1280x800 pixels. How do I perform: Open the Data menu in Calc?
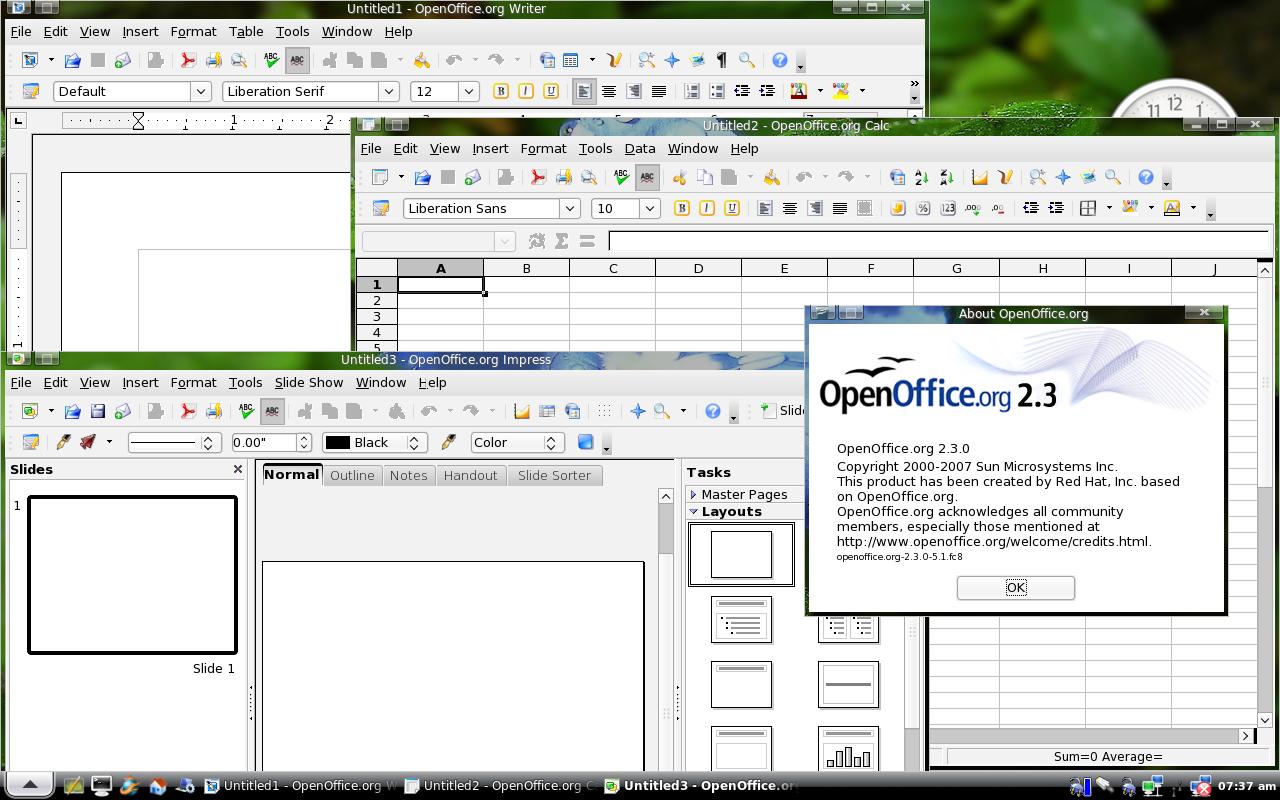[640, 148]
